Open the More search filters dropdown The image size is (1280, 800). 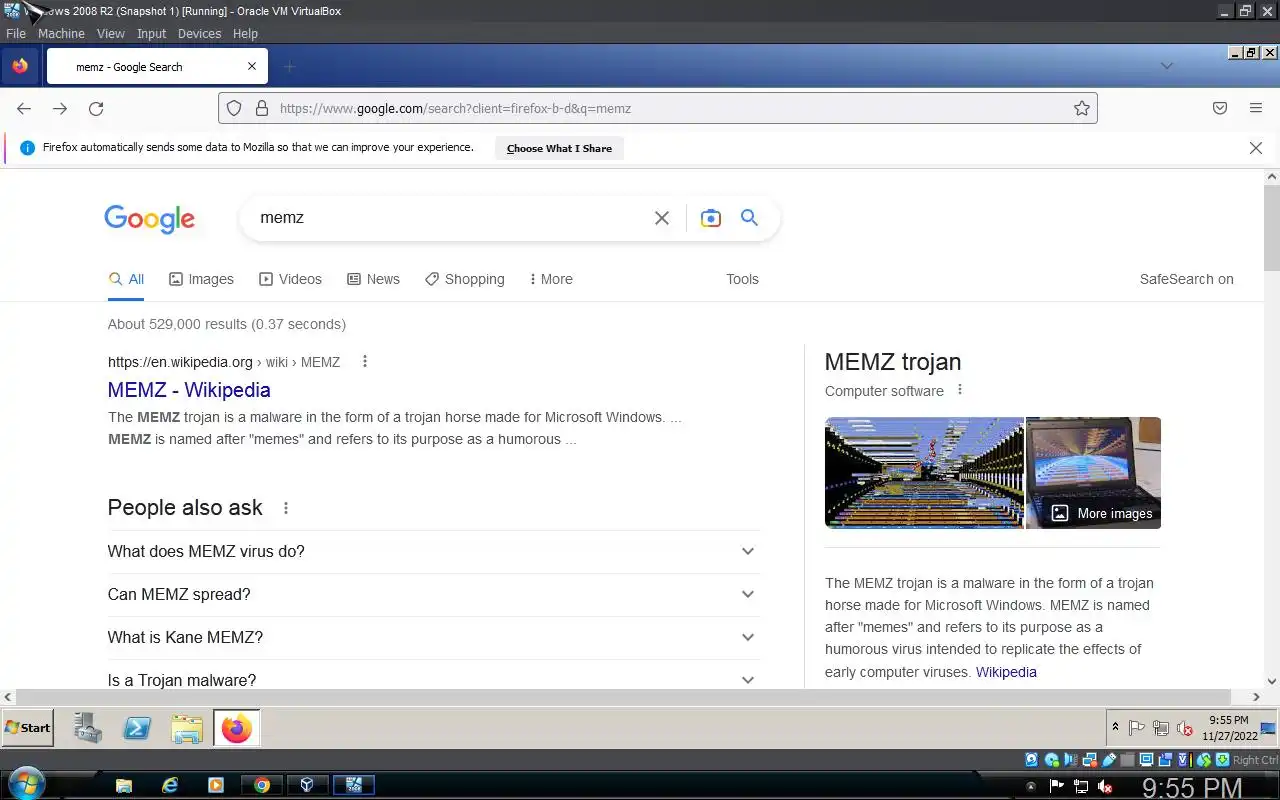tap(550, 279)
